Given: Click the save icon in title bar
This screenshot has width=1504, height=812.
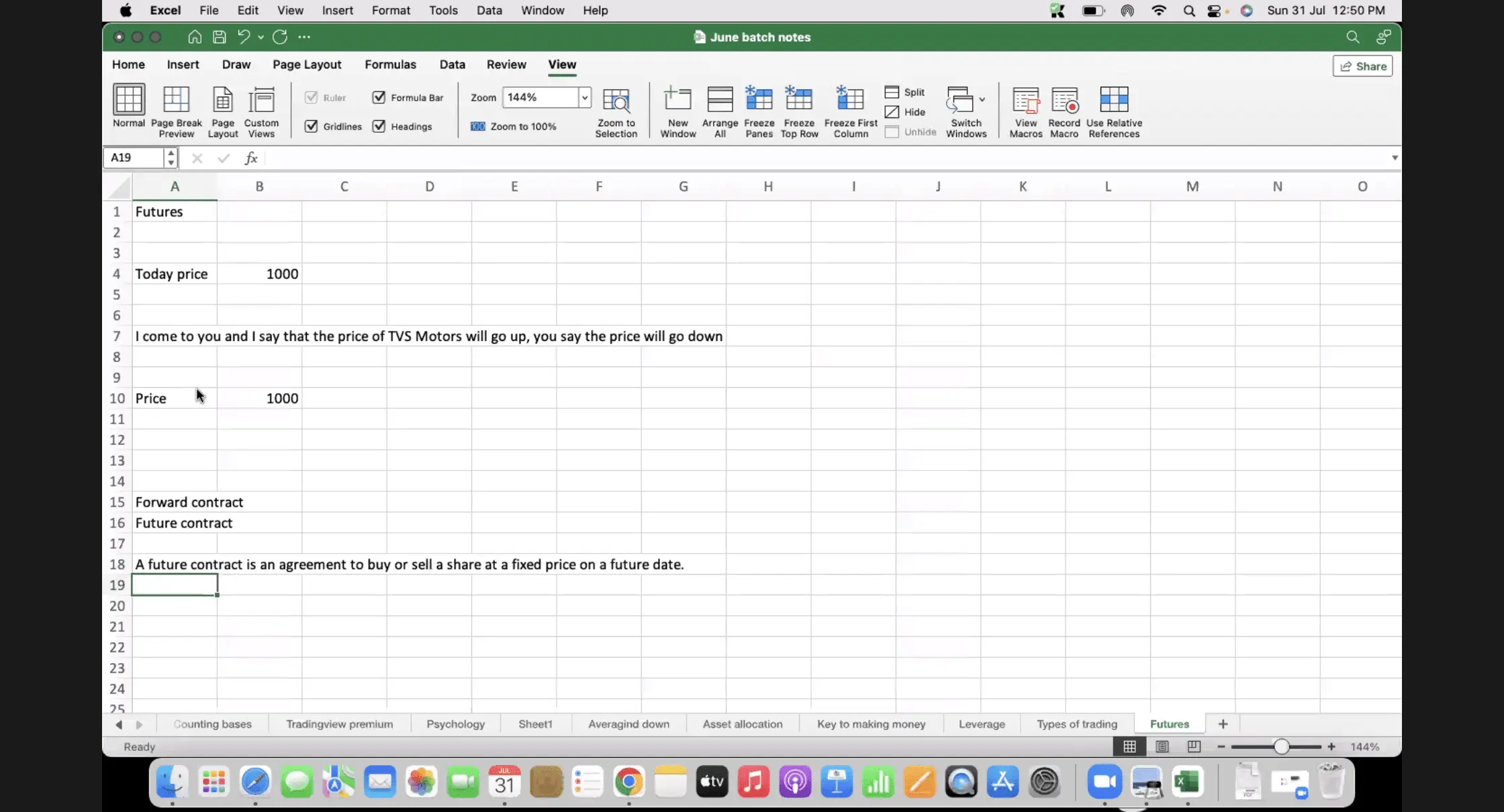Looking at the screenshot, I should [x=219, y=37].
